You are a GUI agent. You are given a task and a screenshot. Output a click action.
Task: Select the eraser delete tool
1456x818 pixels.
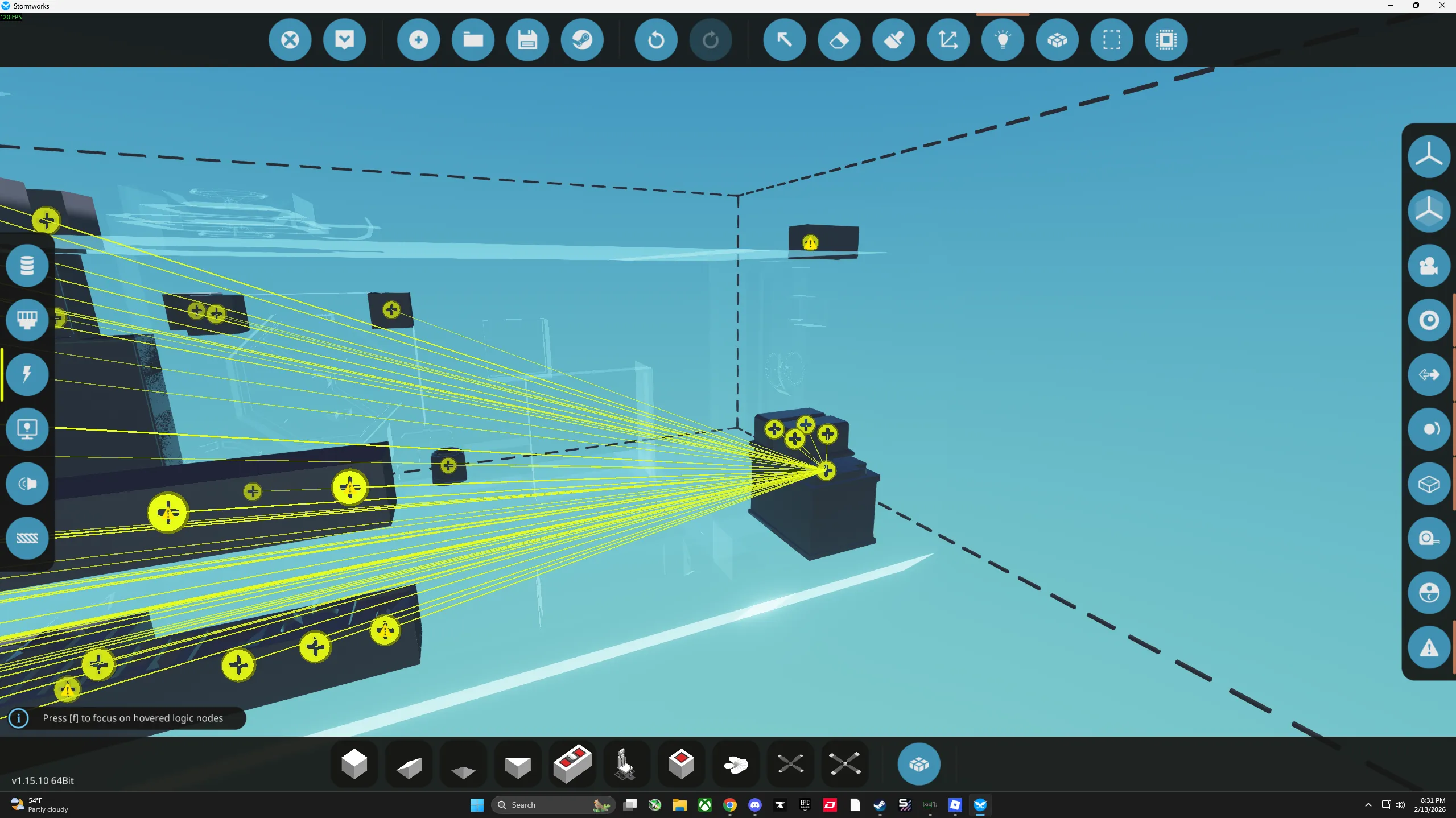[x=839, y=40]
